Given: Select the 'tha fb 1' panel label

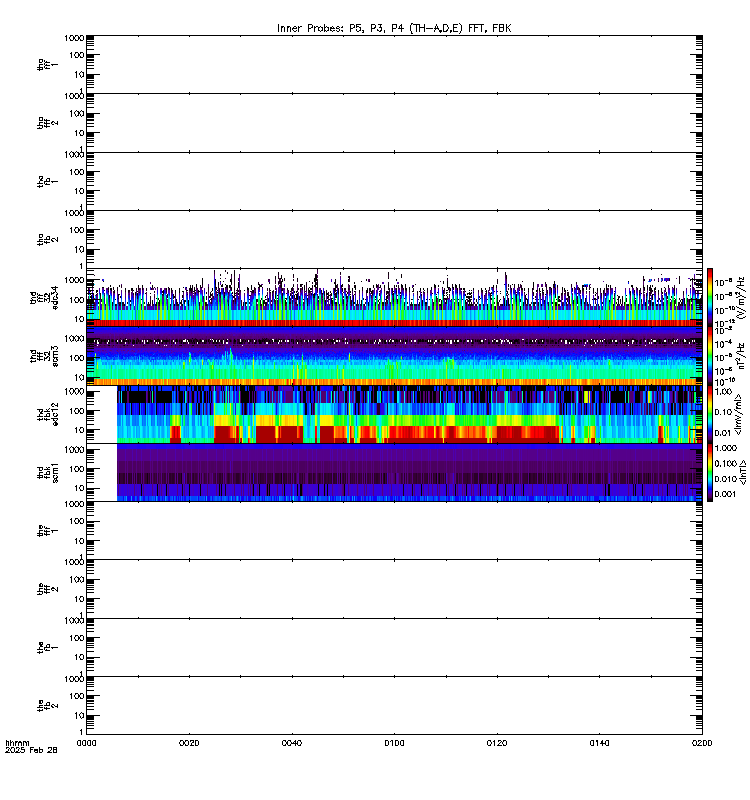Looking at the screenshot, I should click(47, 181).
